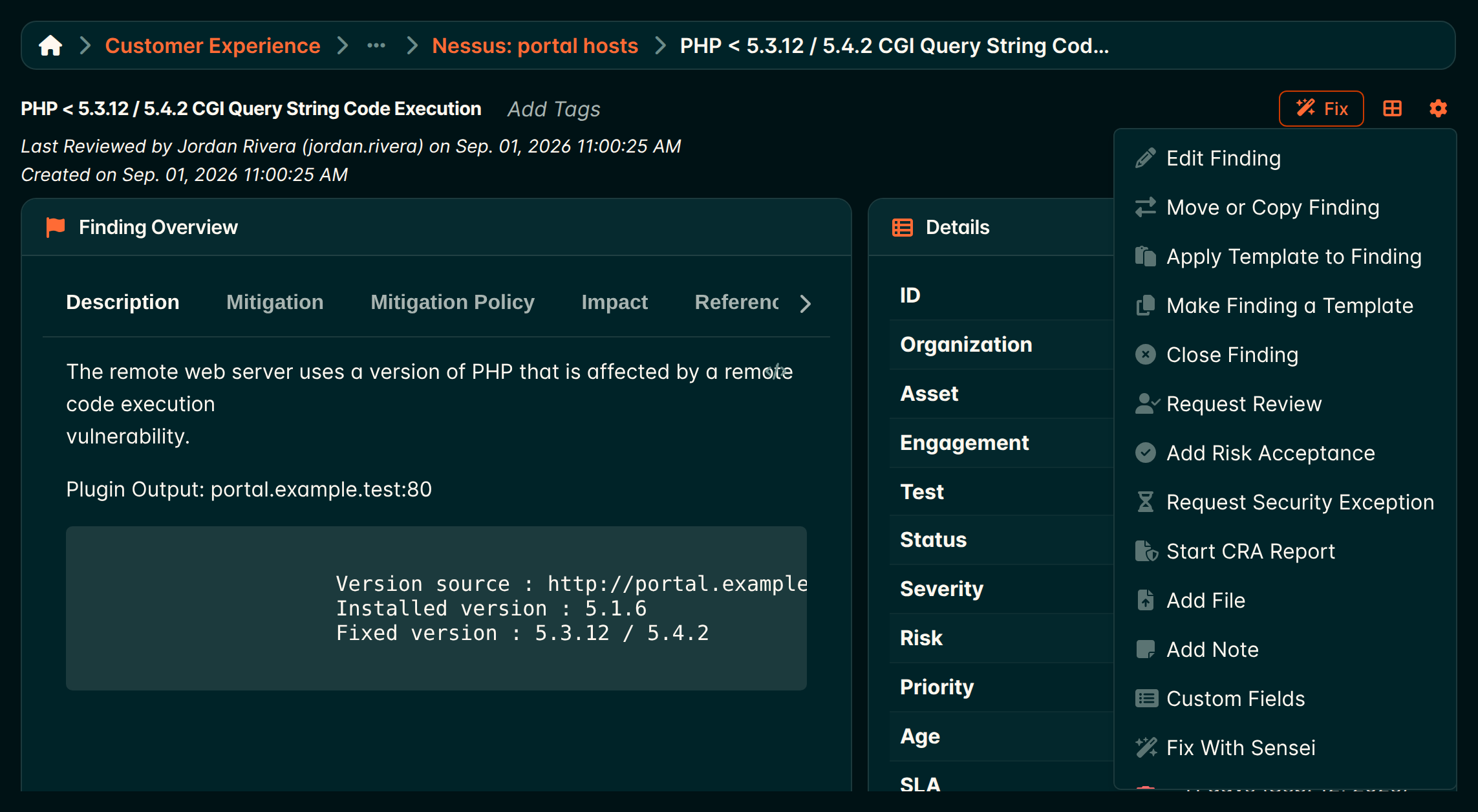This screenshot has width=1478, height=812.
Task: Select Move or Copy Finding
Action: pyautogui.click(x=1273, y=208)
